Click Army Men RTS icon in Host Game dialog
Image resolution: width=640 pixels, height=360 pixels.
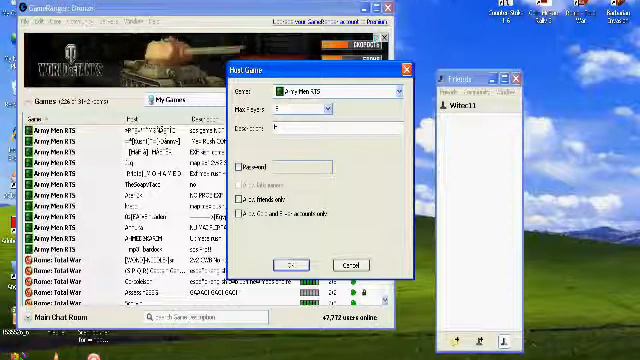click(280, 91)
